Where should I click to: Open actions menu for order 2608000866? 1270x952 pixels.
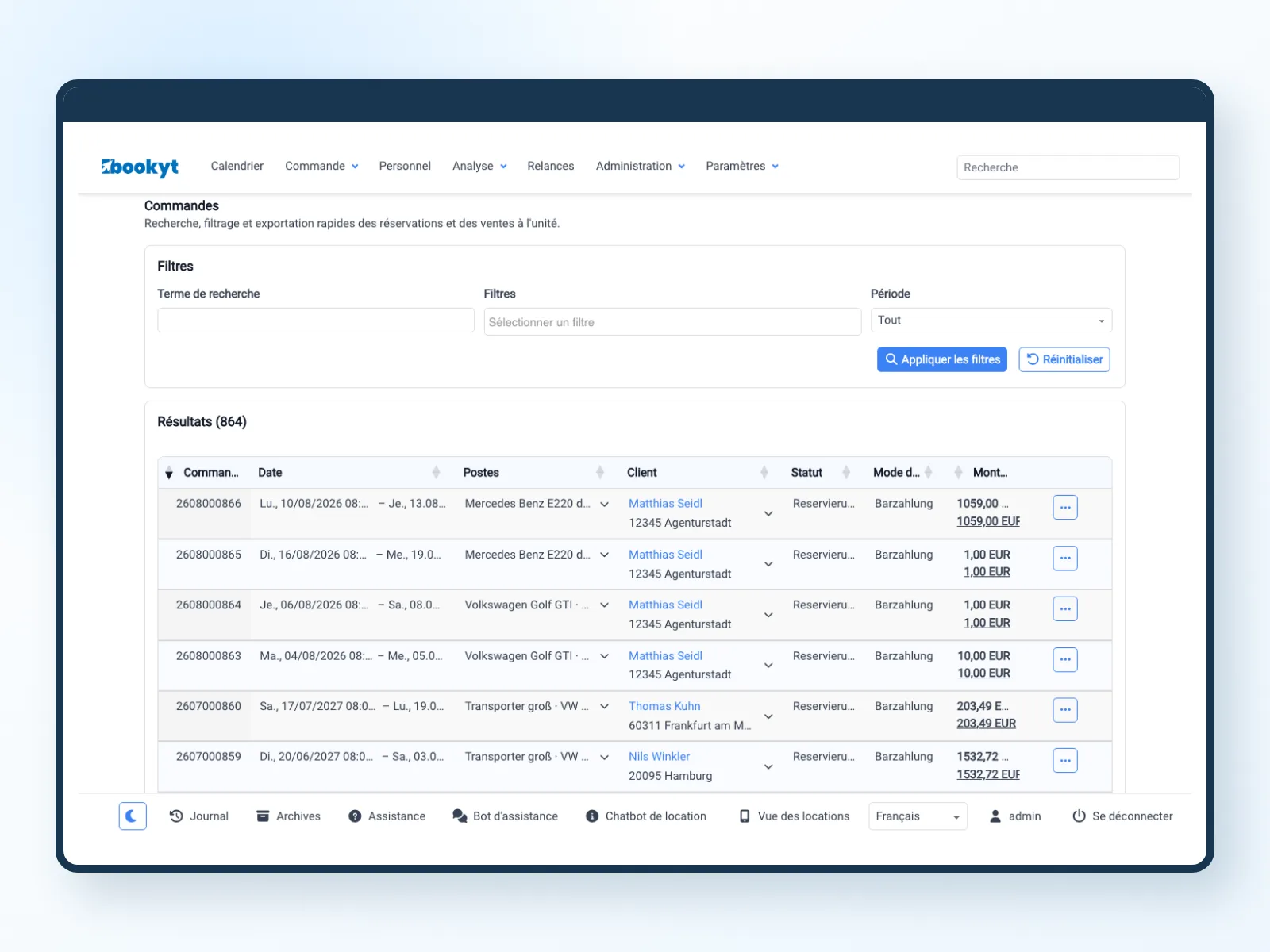coord(1065,507)
